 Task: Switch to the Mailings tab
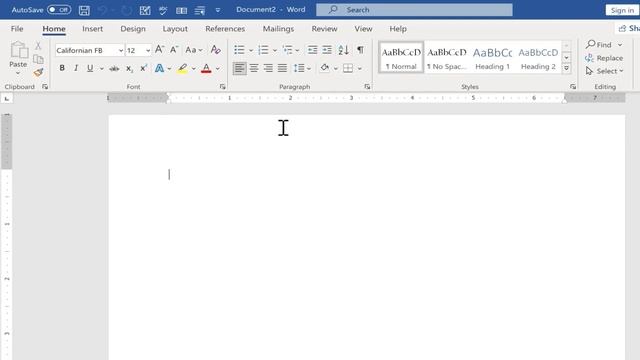pyautogui.click(x=278, y=29)
